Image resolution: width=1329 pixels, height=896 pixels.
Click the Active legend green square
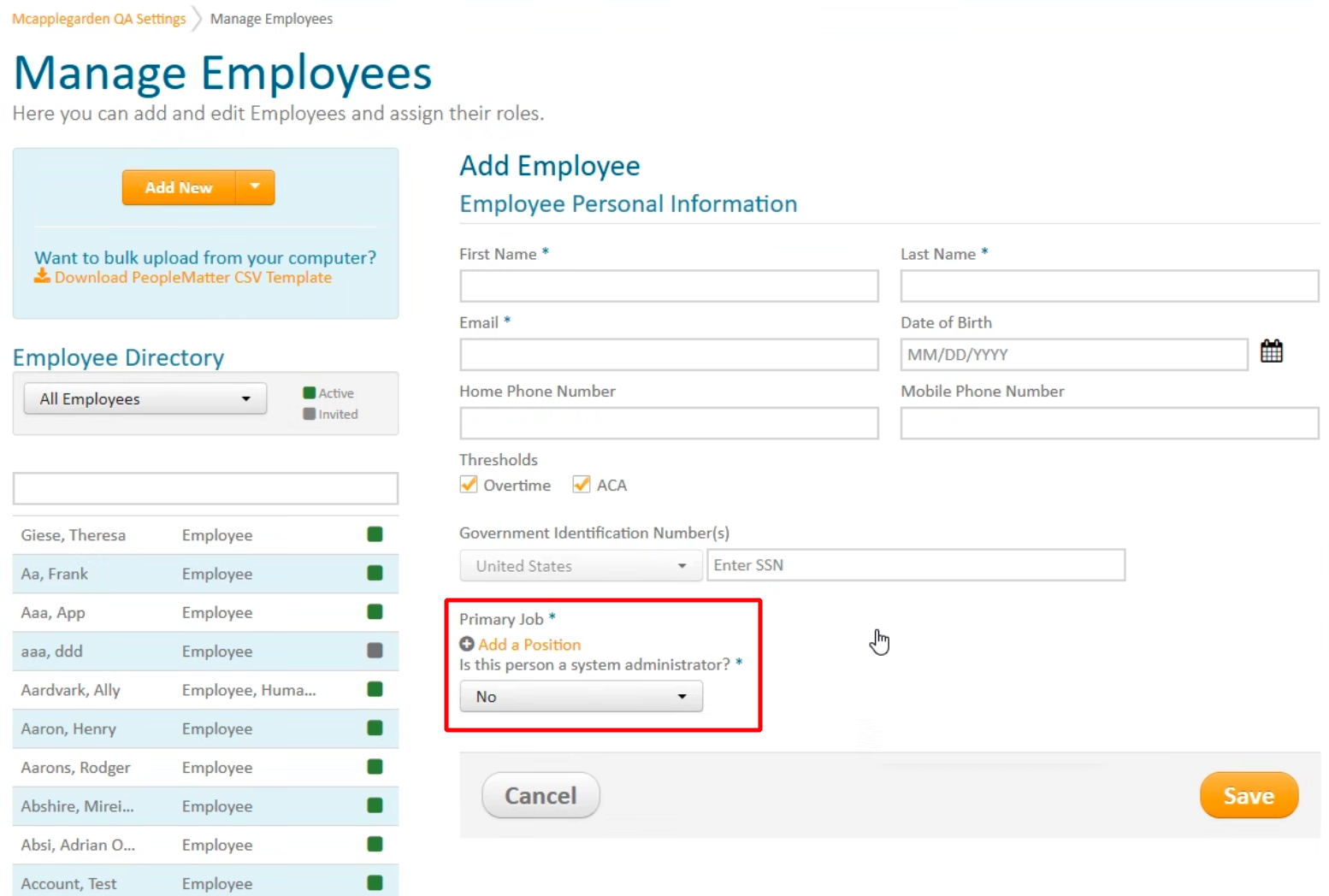coord(309,393)
